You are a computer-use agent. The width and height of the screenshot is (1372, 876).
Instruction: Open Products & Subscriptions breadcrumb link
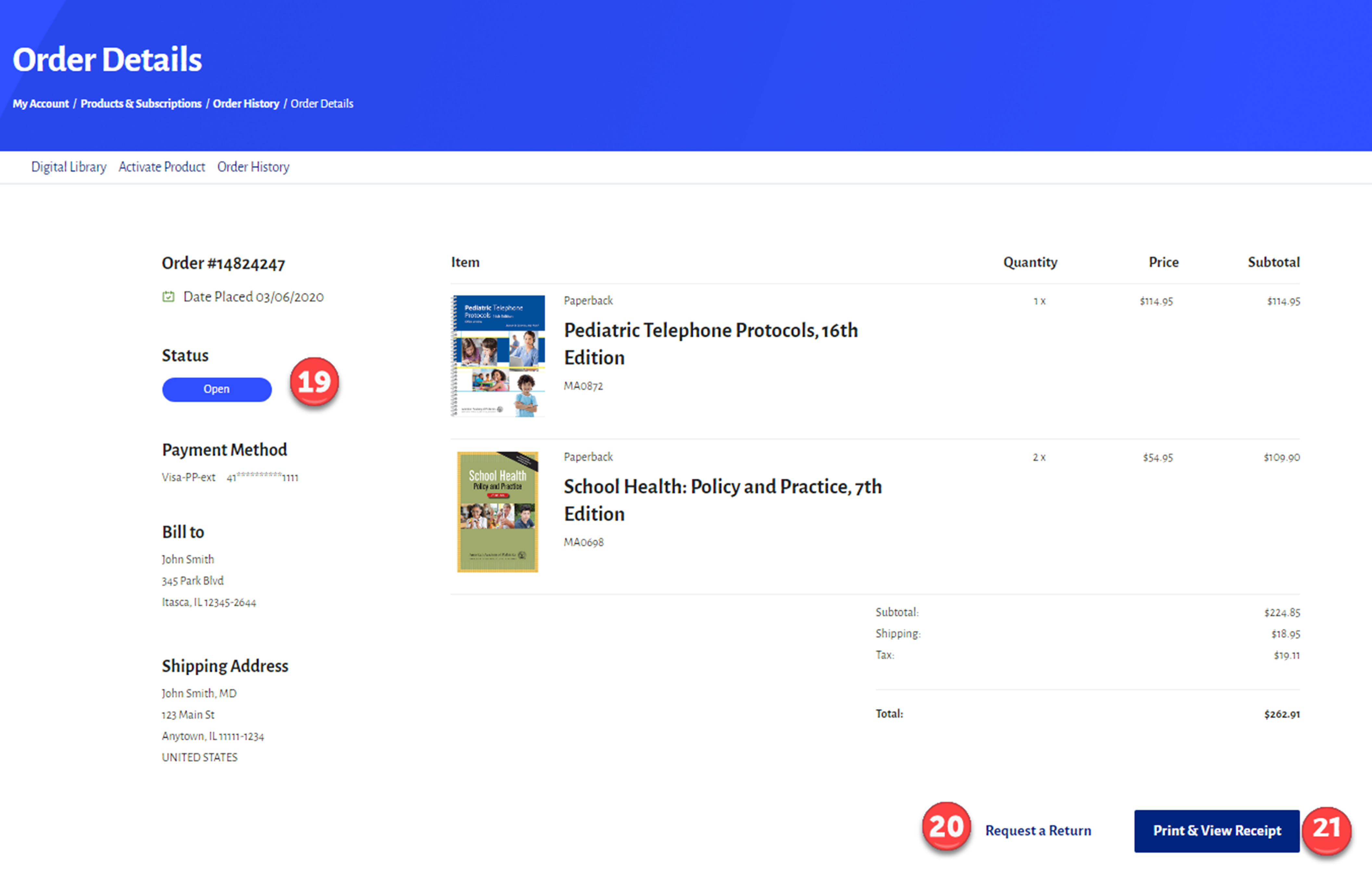(x=141, y=104)
